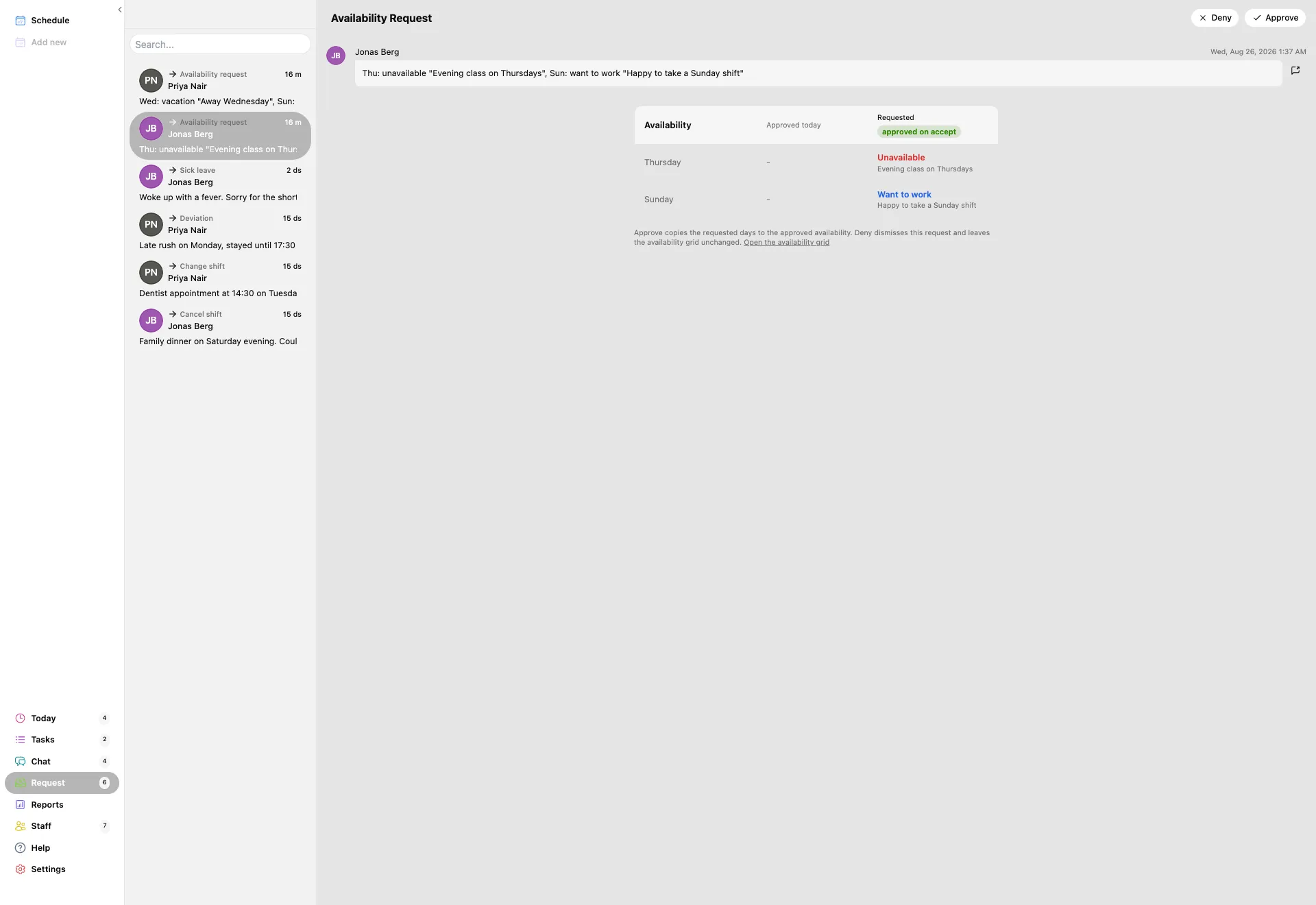This screenshot has width=1316, height=905.
Task: Click the Settings menu label
Action: 48,869
